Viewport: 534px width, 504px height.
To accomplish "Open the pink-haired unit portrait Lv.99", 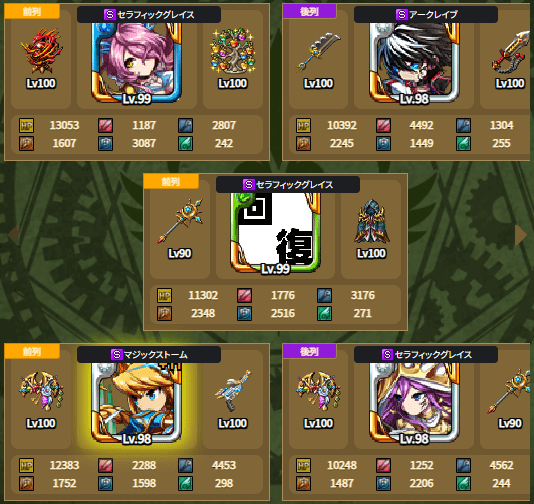I will coord(137,63).
